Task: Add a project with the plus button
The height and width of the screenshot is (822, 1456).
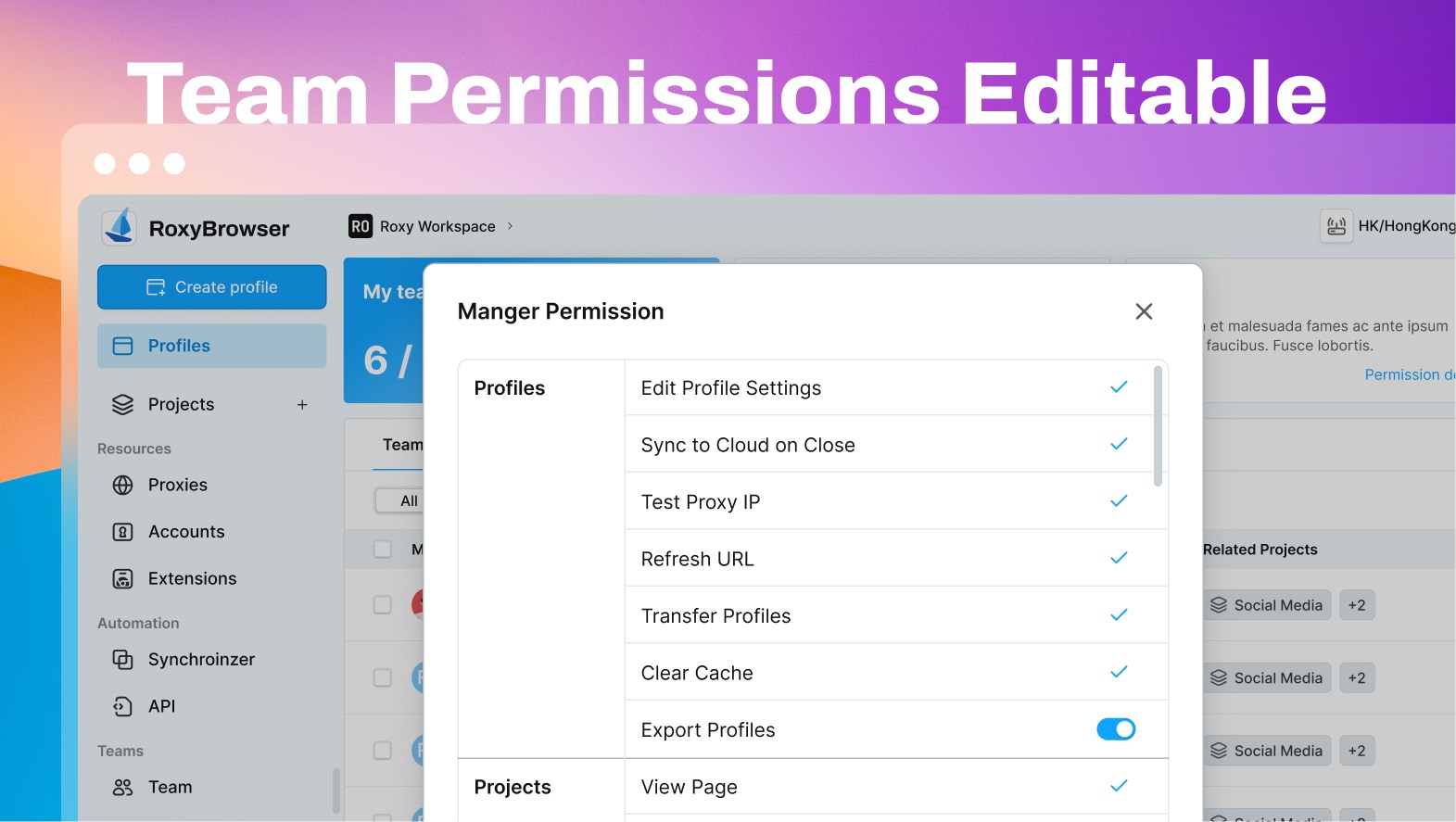Action: pos(302,404)
